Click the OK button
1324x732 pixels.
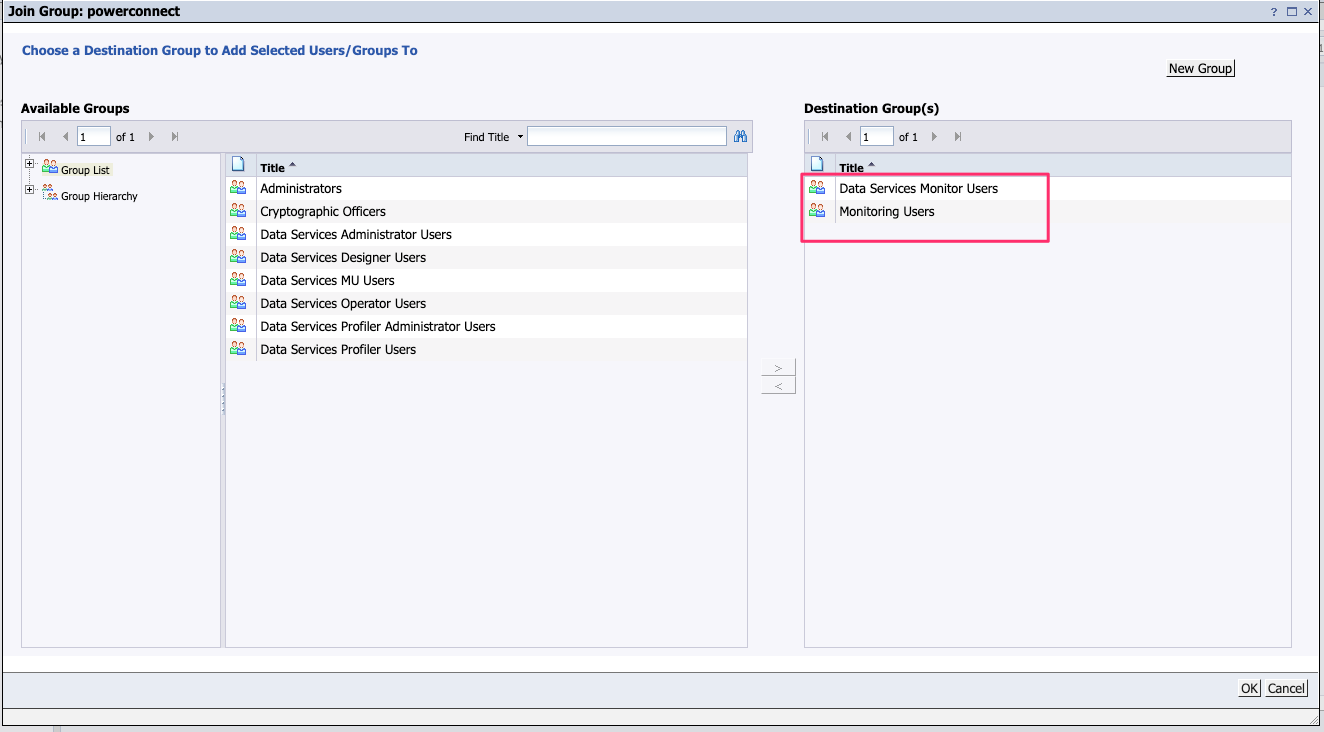click(1249, 688)
